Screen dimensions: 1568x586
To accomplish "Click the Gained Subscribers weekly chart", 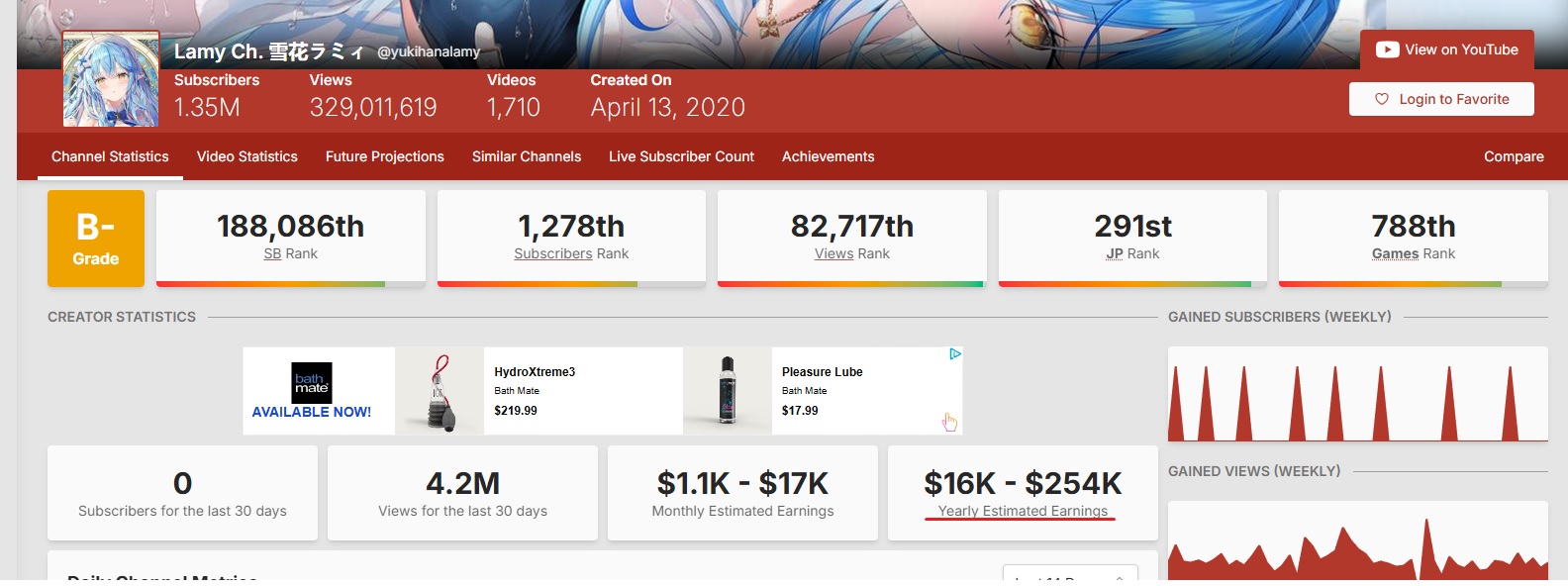I will click(1358, 394).
